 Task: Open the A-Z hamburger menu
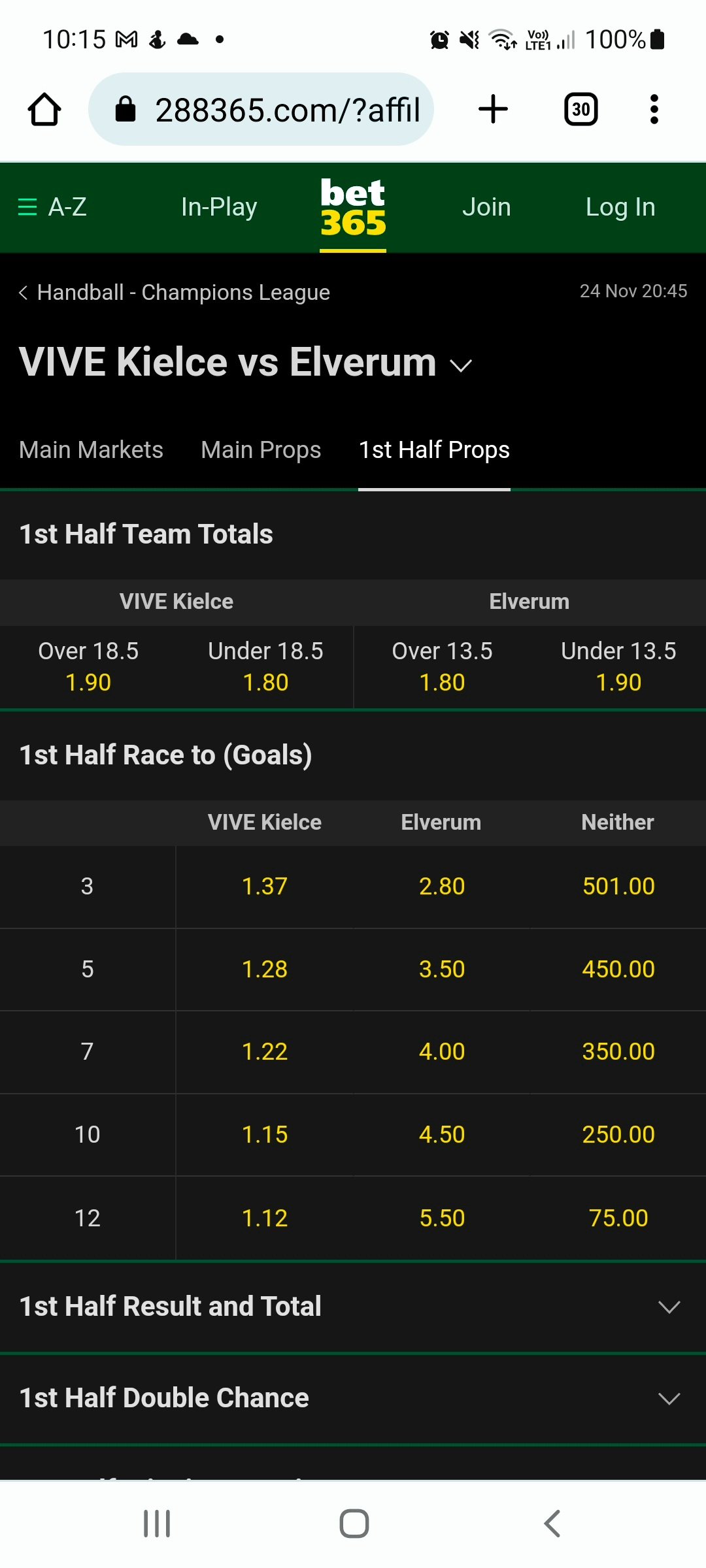click(x=52, y=207)
